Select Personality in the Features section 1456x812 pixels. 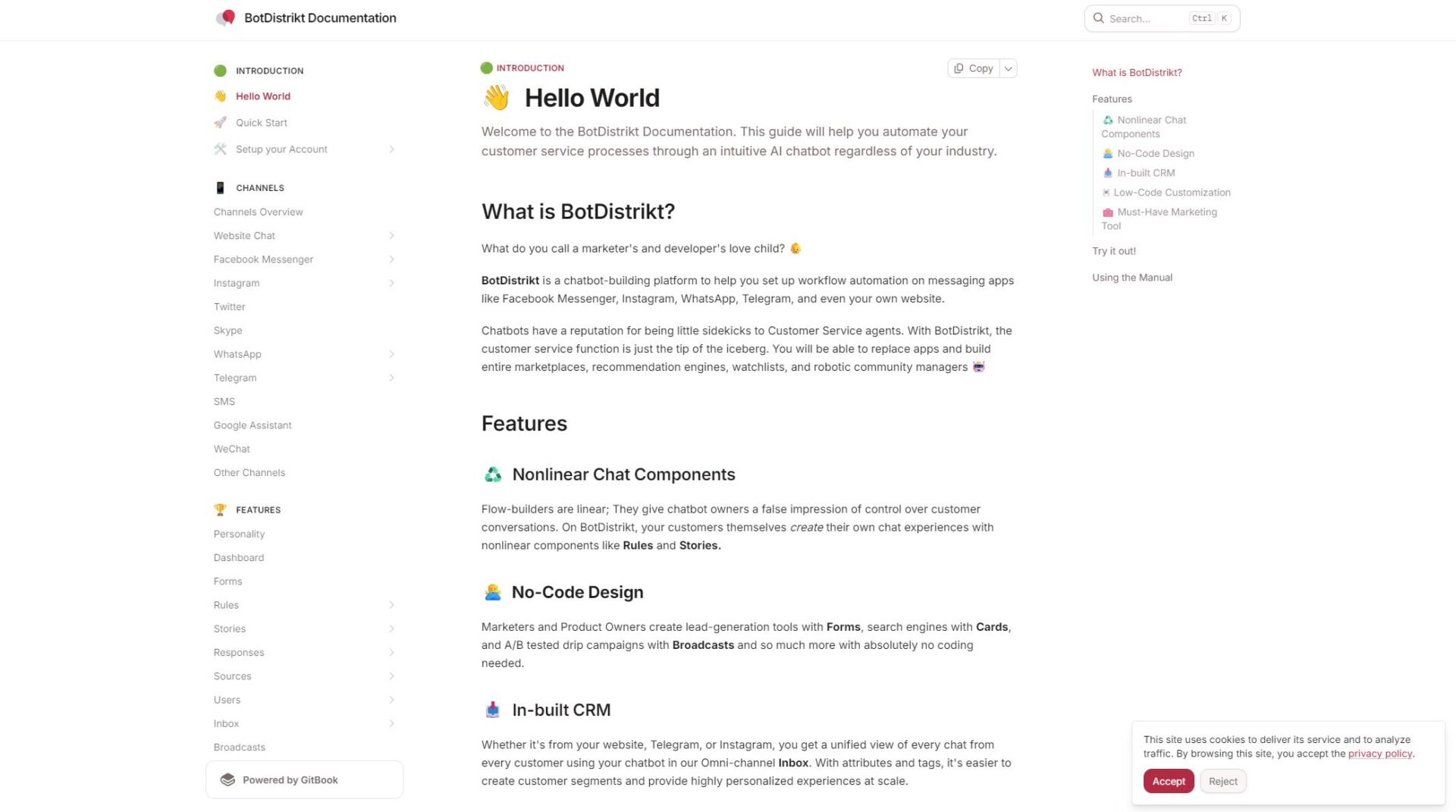tap(239, 534)
